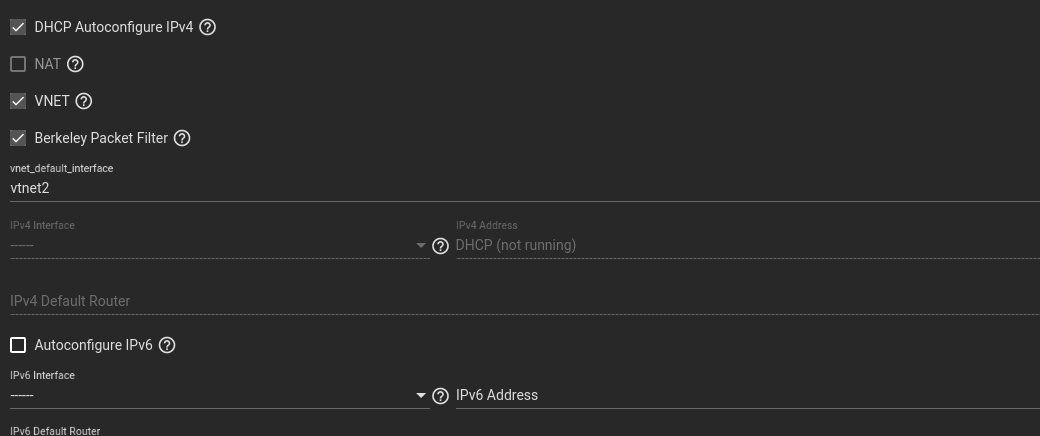The image size is (1040, 436).
Task: Uncheck DHCP Autoconfigure IPv4 checkbox
Action: 18,27
